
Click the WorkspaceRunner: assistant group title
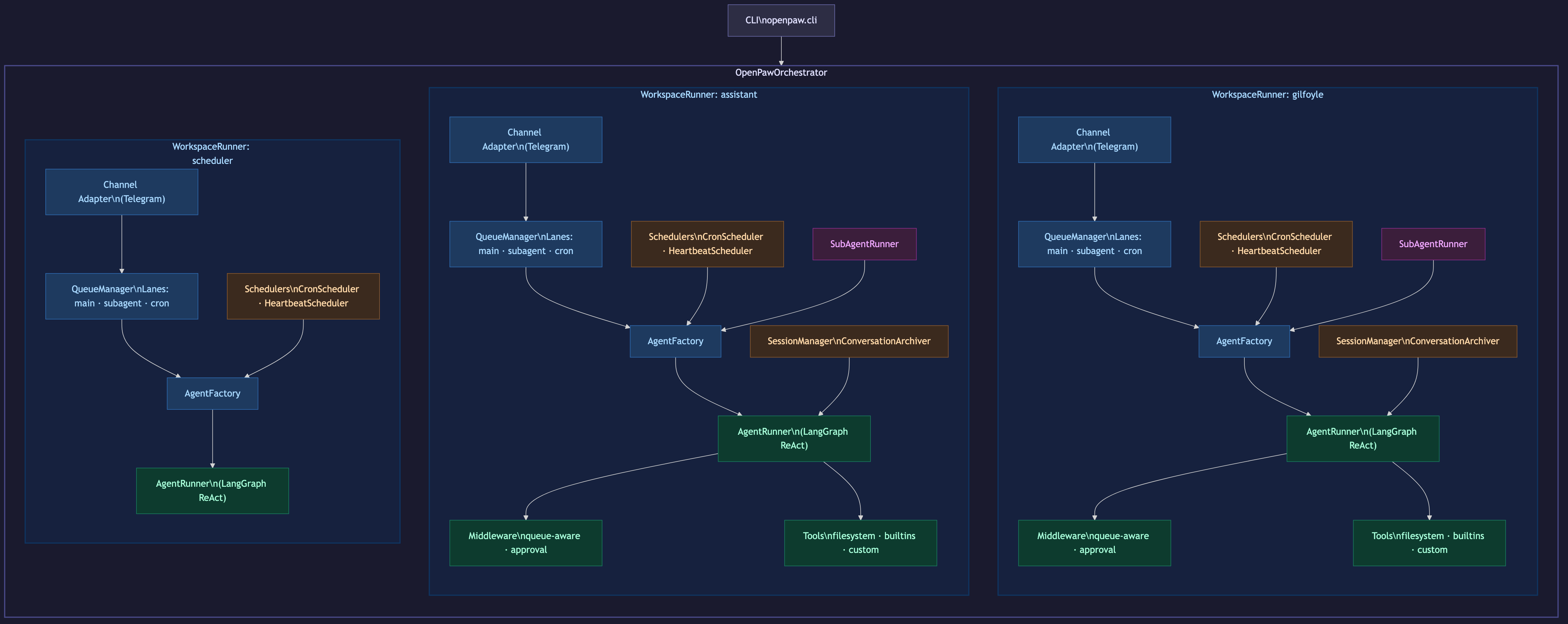click(698, 94)
